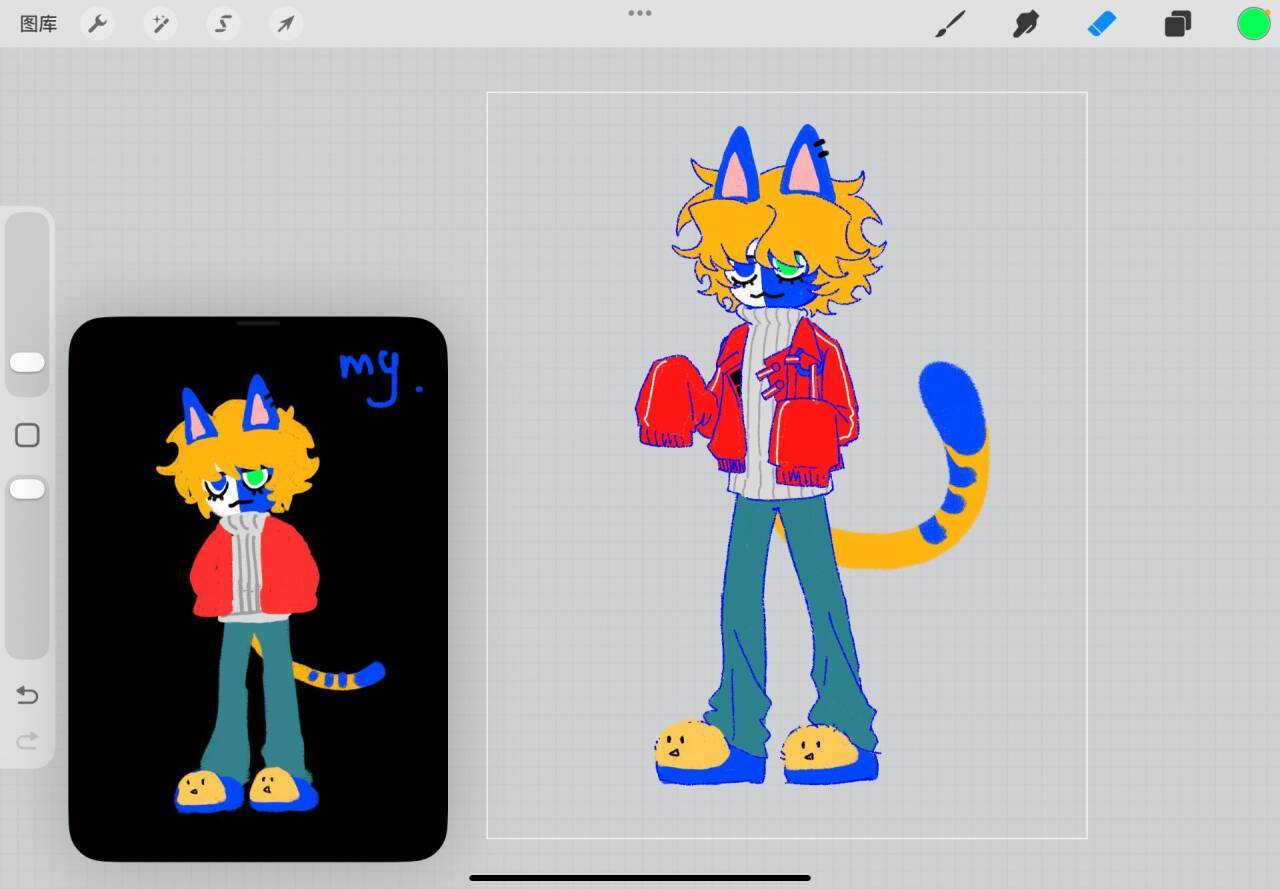Redo the last undone action
Image resolution: width=1280 pixels, height=889 pixels.
27,740
